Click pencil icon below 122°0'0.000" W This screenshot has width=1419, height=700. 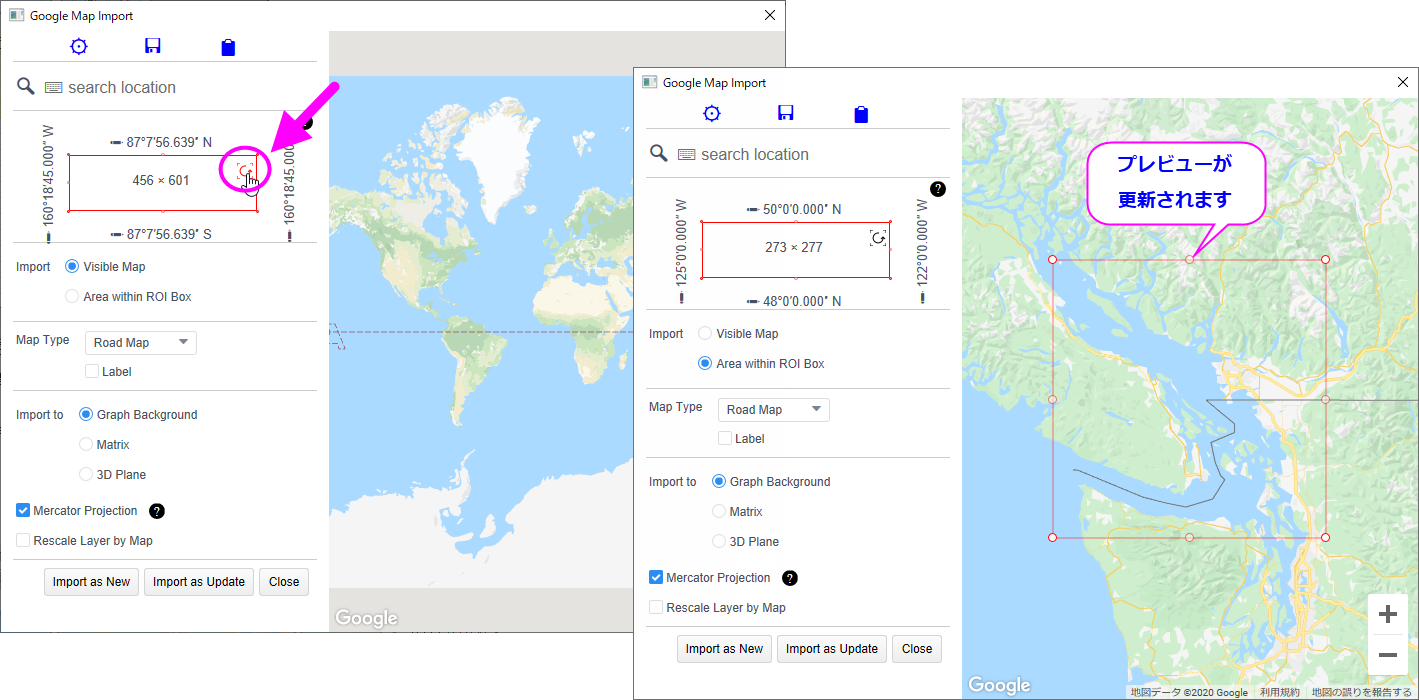pyautogui.click(x=922, y=297)
